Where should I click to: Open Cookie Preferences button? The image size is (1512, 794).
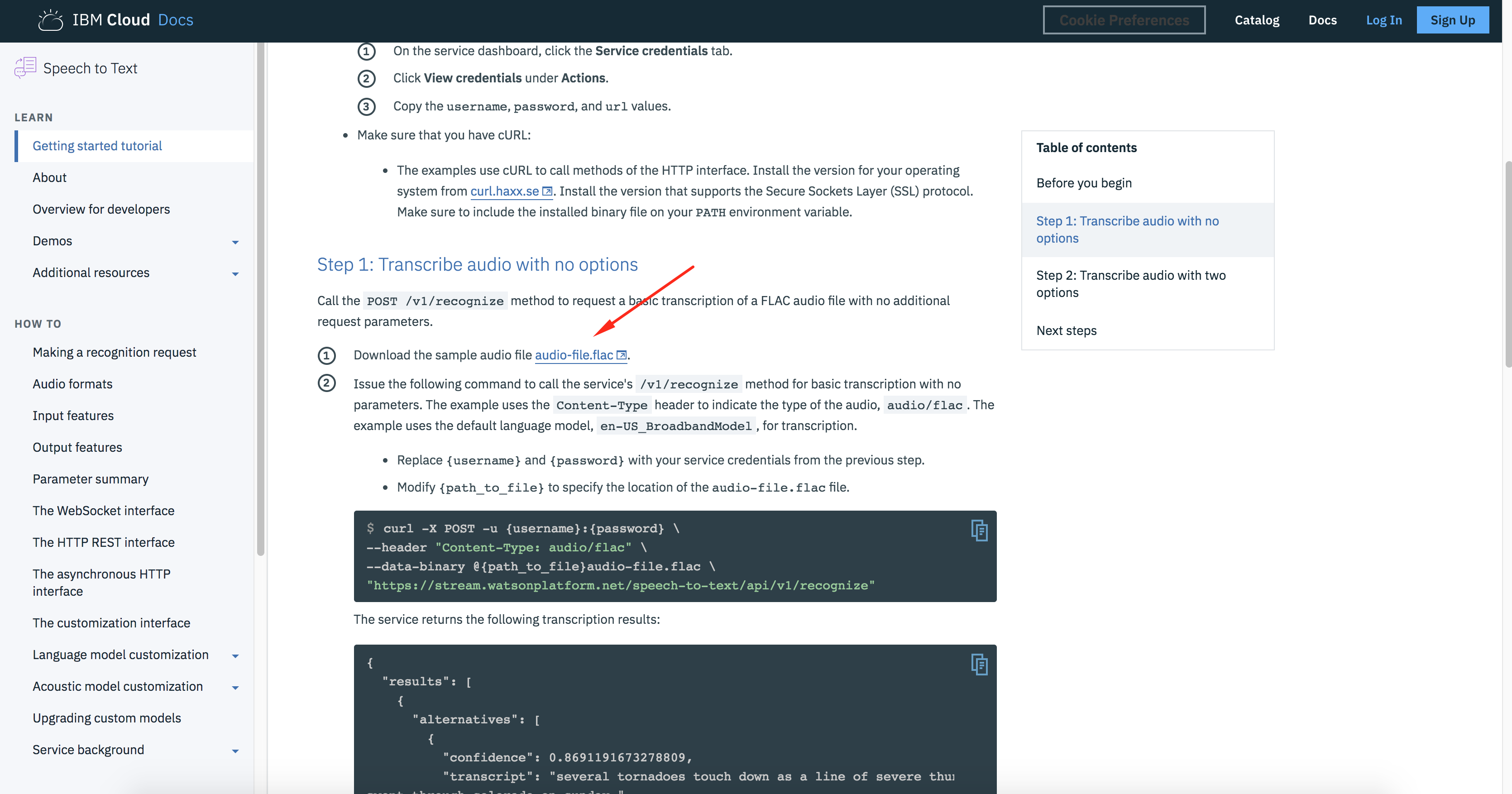coord(1124,20)
